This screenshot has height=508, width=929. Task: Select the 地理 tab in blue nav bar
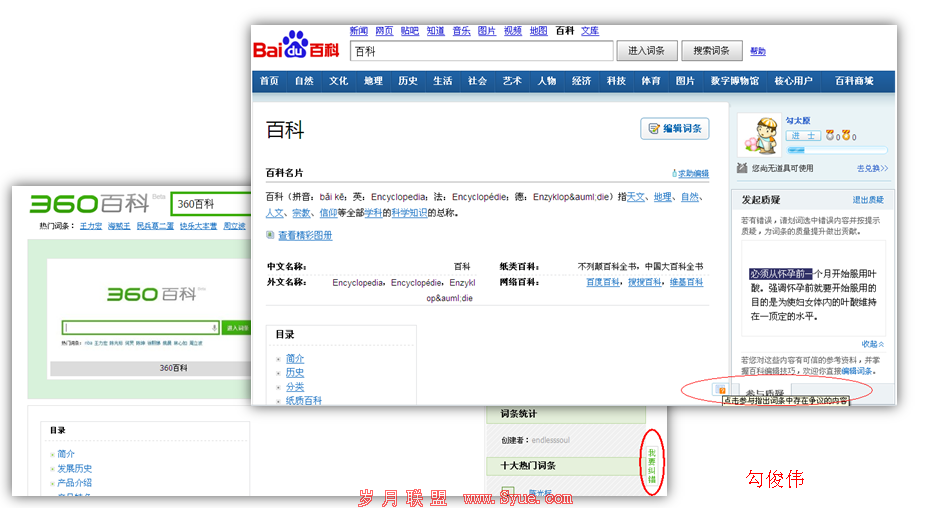click(373, 81)
